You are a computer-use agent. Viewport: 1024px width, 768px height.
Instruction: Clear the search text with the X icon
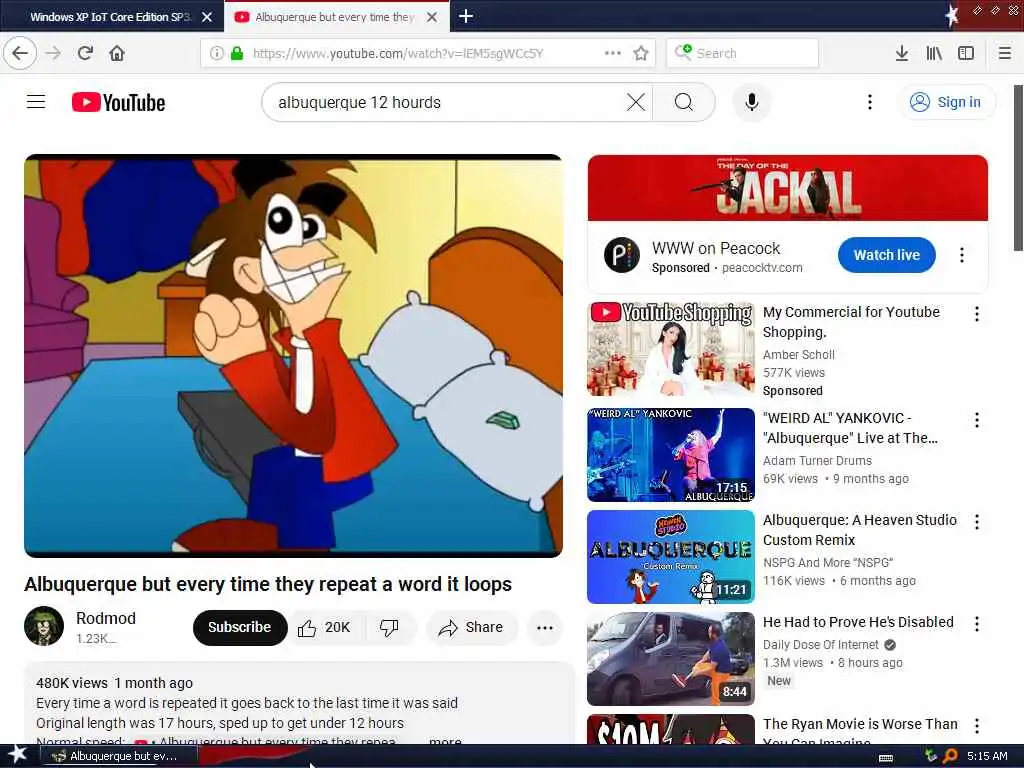click(635, 103)
